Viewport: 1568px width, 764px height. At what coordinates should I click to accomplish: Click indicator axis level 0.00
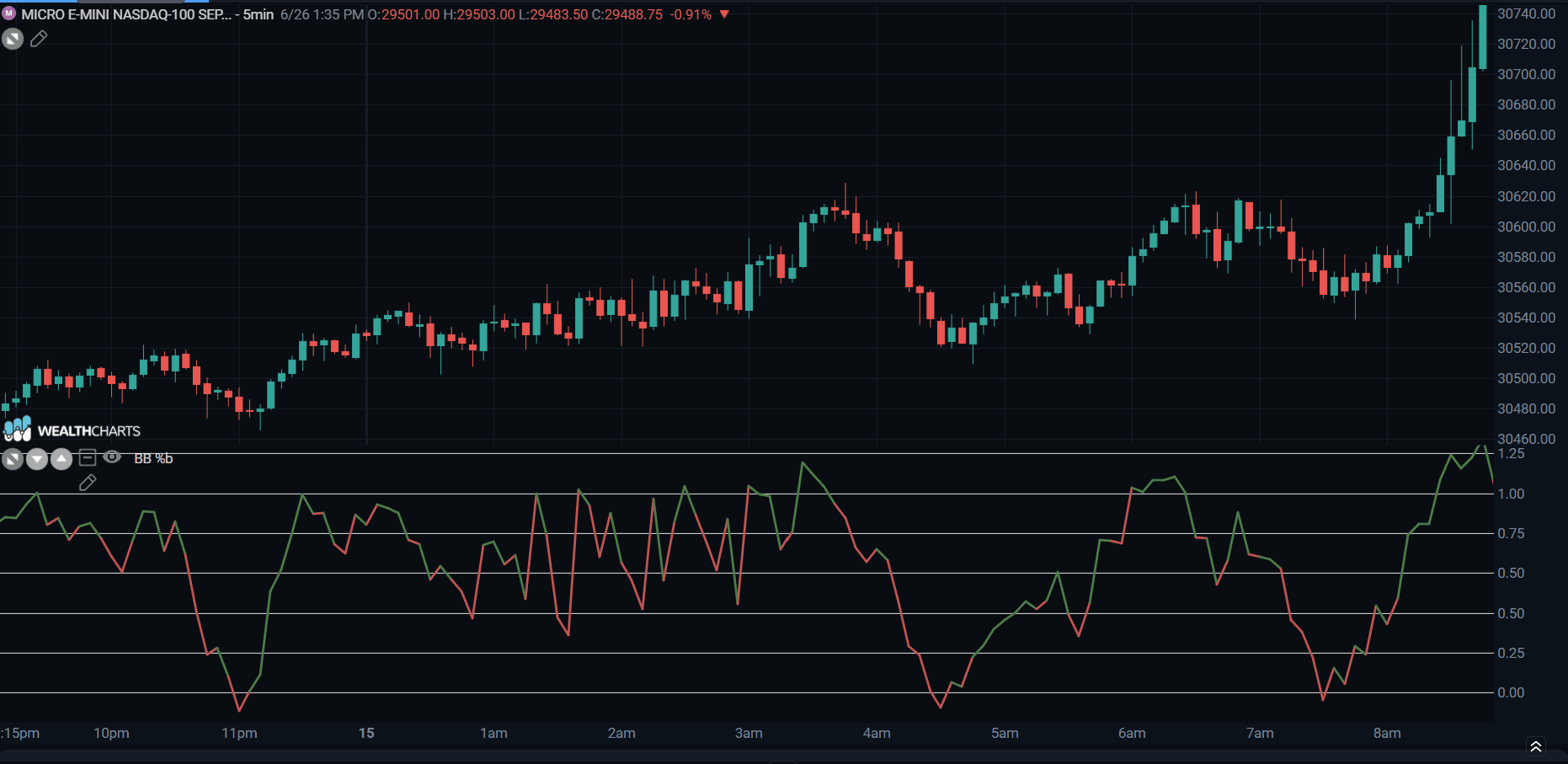tap(1511, 692)
